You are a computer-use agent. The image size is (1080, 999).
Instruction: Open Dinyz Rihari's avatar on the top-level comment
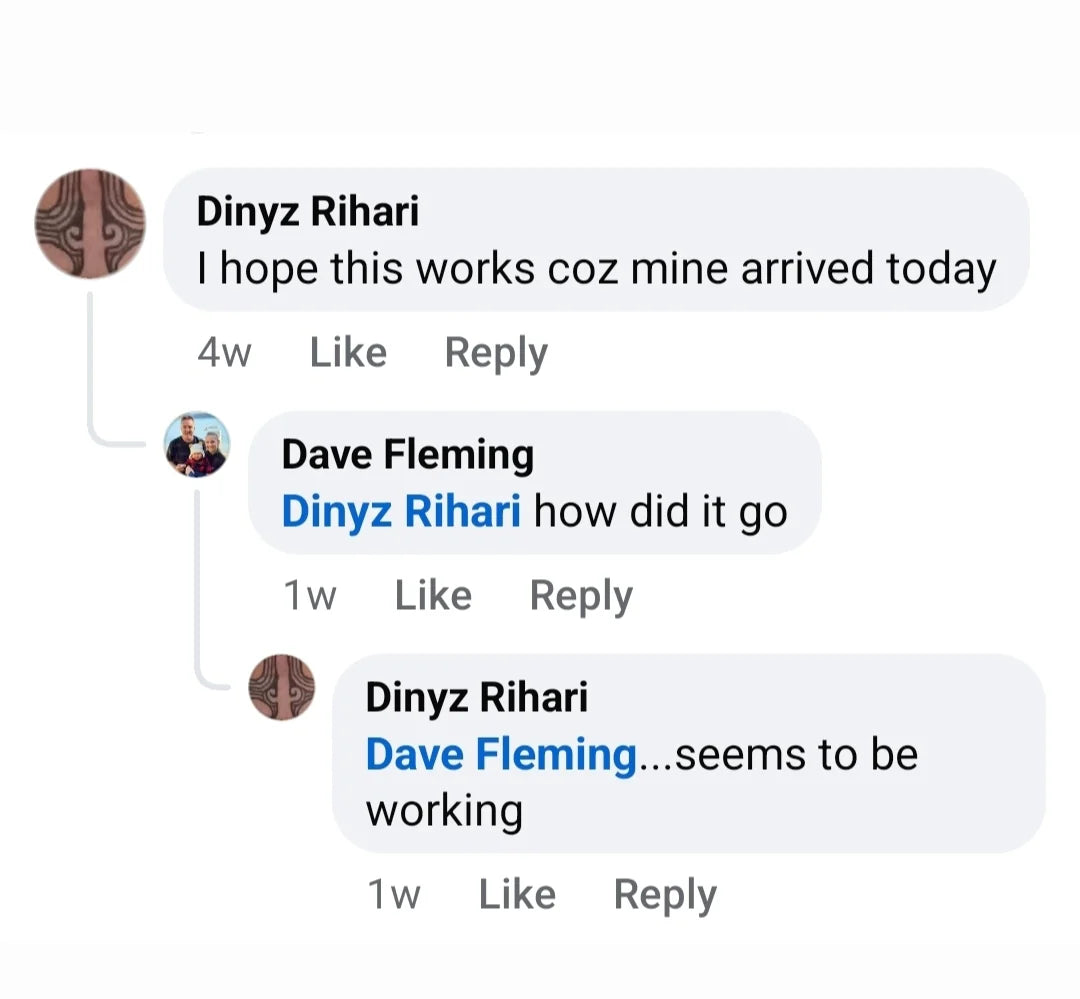(x=90, y=224)
